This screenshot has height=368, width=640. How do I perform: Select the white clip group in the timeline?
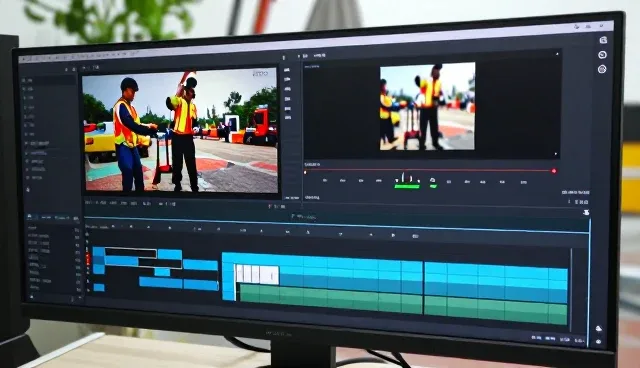click(258, 275)
